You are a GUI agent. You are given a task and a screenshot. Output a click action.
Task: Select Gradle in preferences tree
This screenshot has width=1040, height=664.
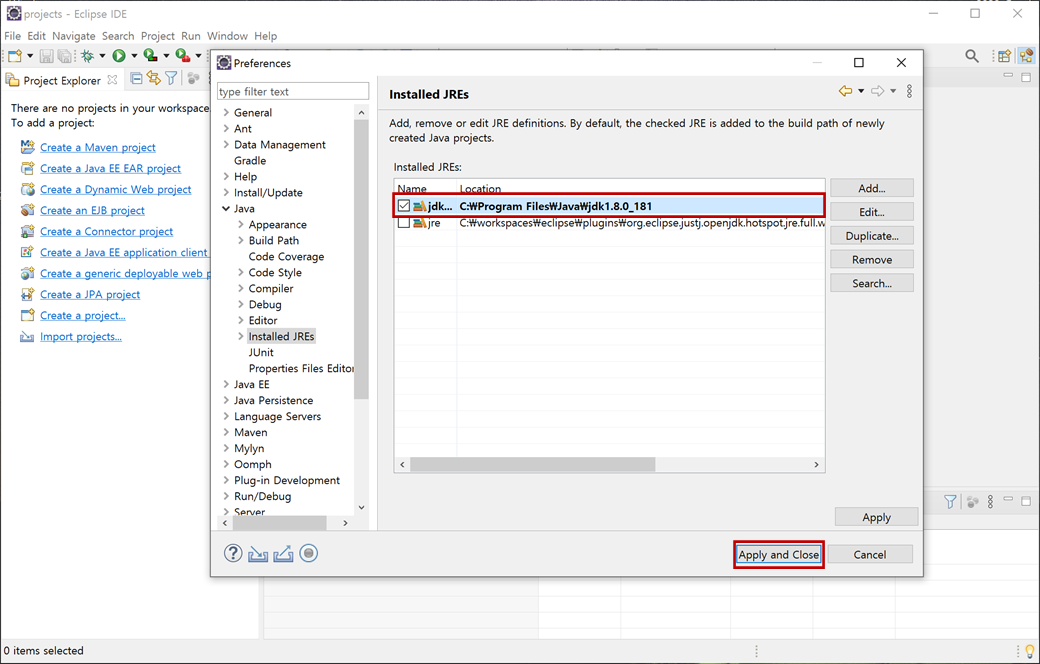[x=249, y=161]
